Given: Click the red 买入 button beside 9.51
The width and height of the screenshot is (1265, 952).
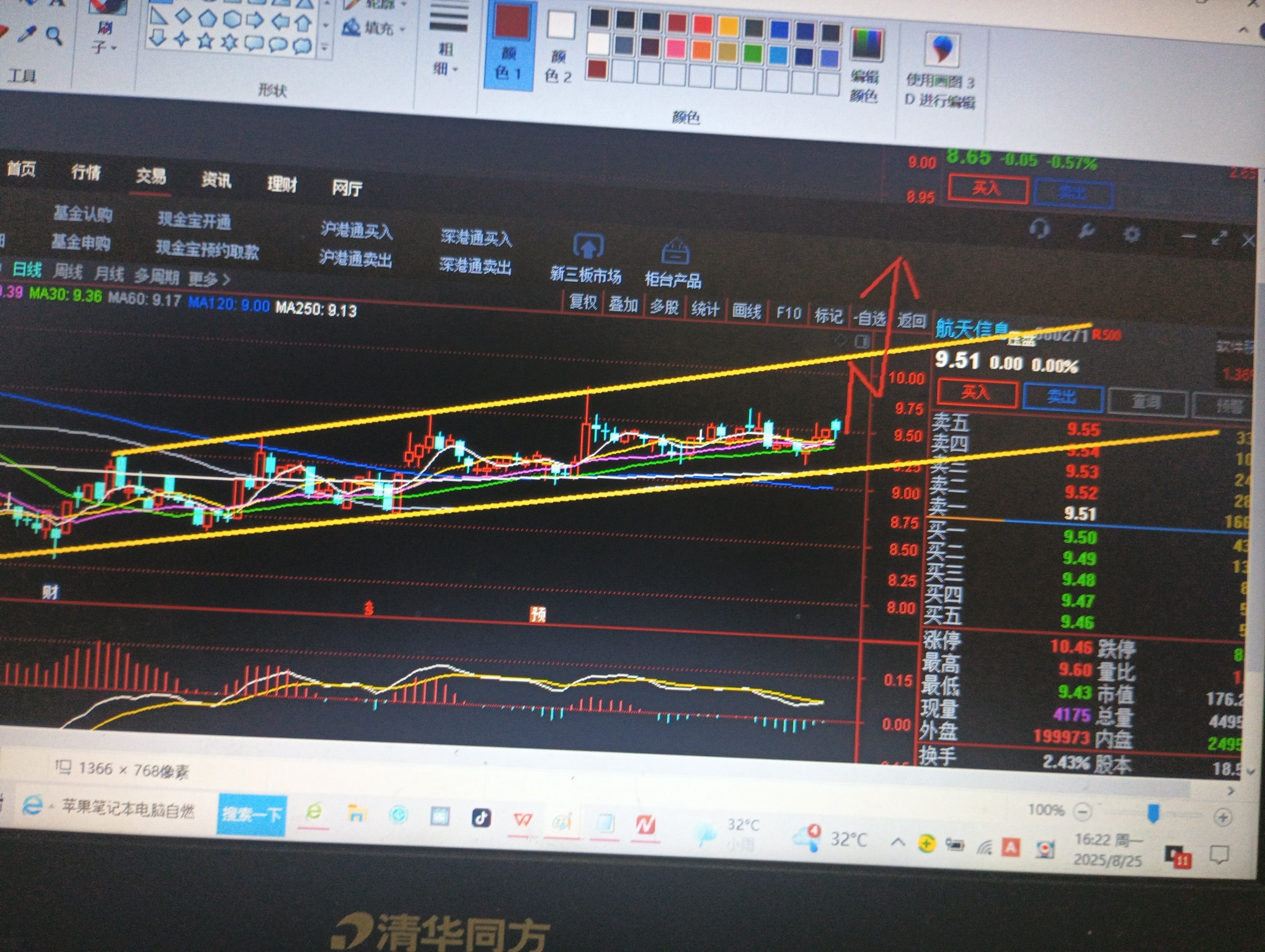Looking at the screenshot, I should pyautogui.click(x=977, y=393).
